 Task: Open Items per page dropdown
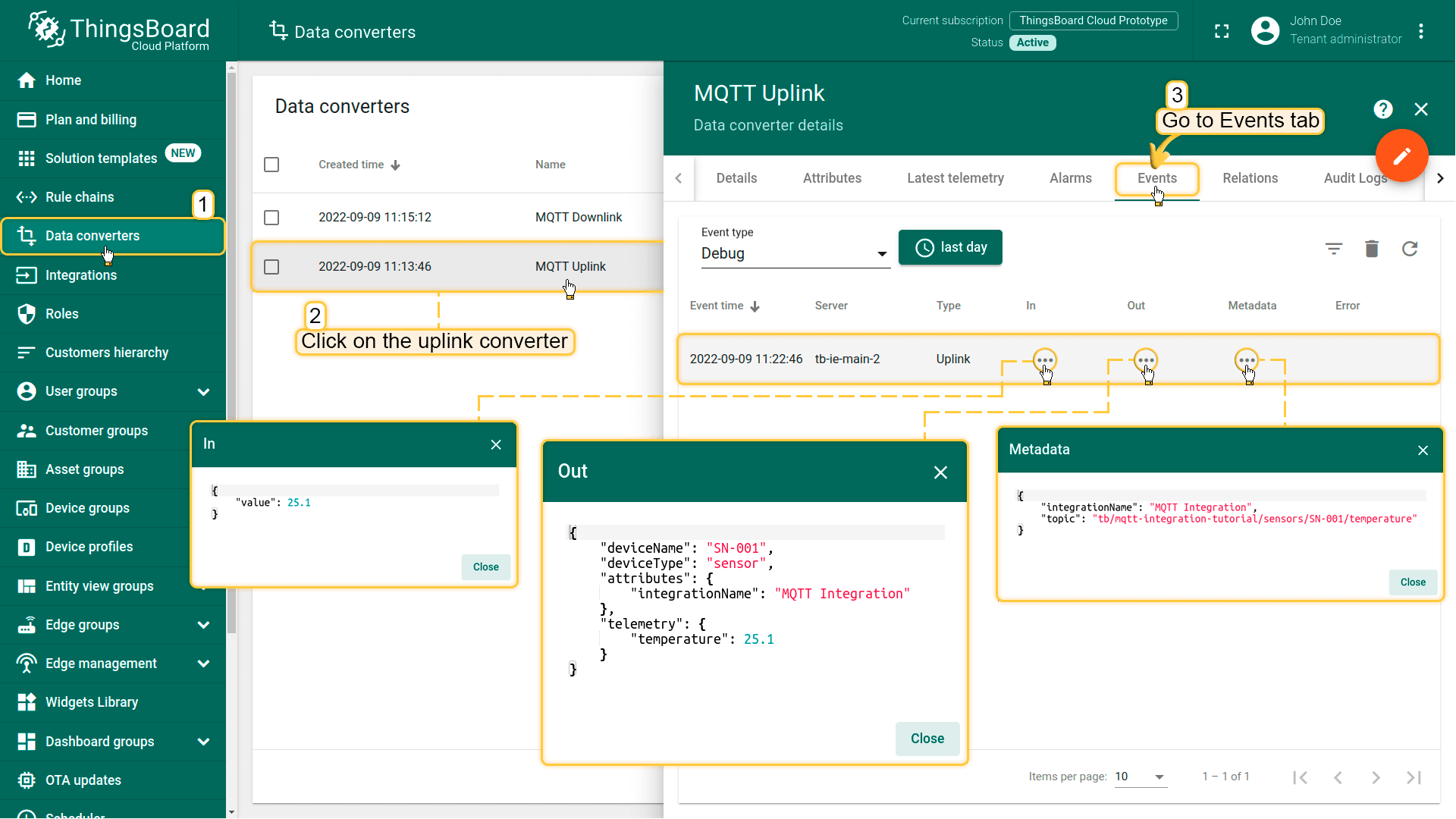pos(1140,777)
